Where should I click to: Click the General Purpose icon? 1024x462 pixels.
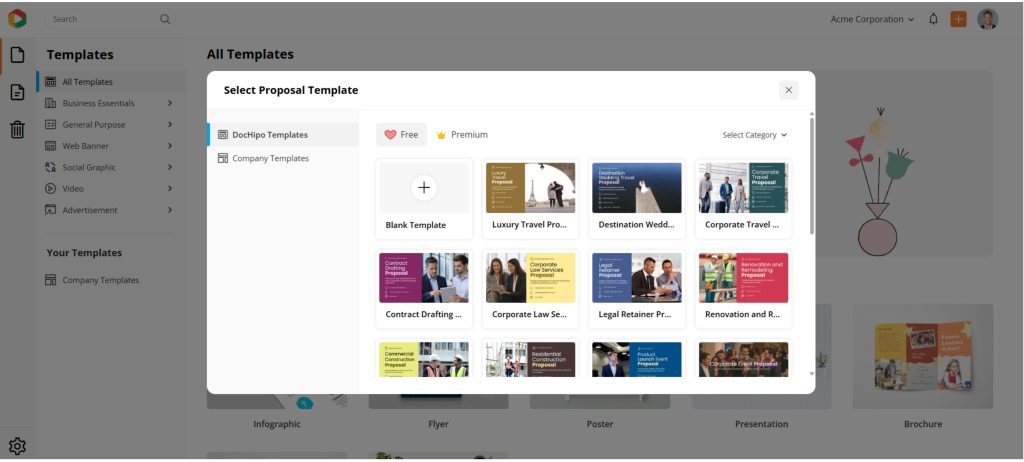pos(50,124)
